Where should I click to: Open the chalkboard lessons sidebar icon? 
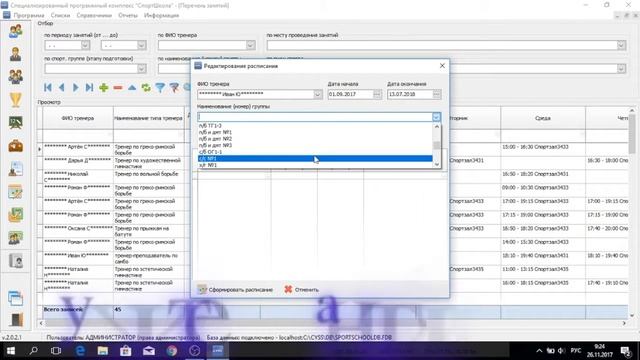(x=16, y=122)
